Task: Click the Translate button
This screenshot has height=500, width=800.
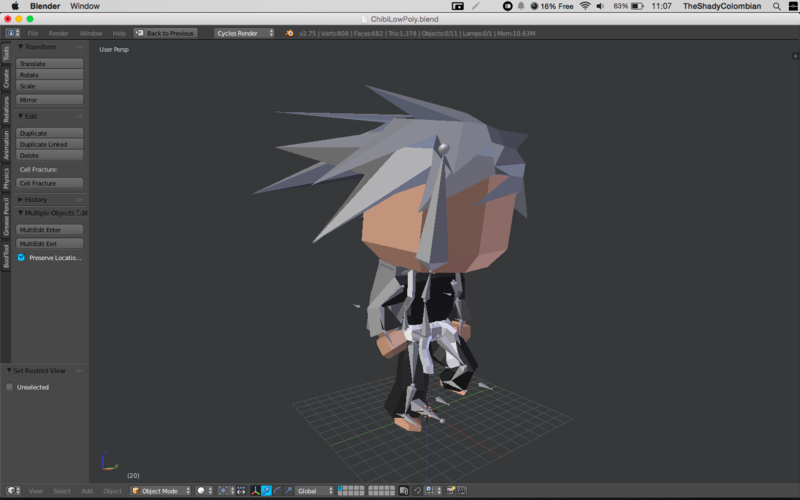Action: (x=49, y=63)
